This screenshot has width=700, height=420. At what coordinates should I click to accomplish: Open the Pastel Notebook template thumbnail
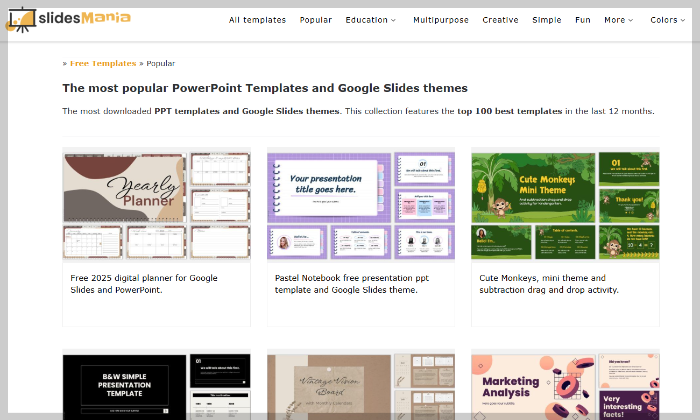pos(361,205)
